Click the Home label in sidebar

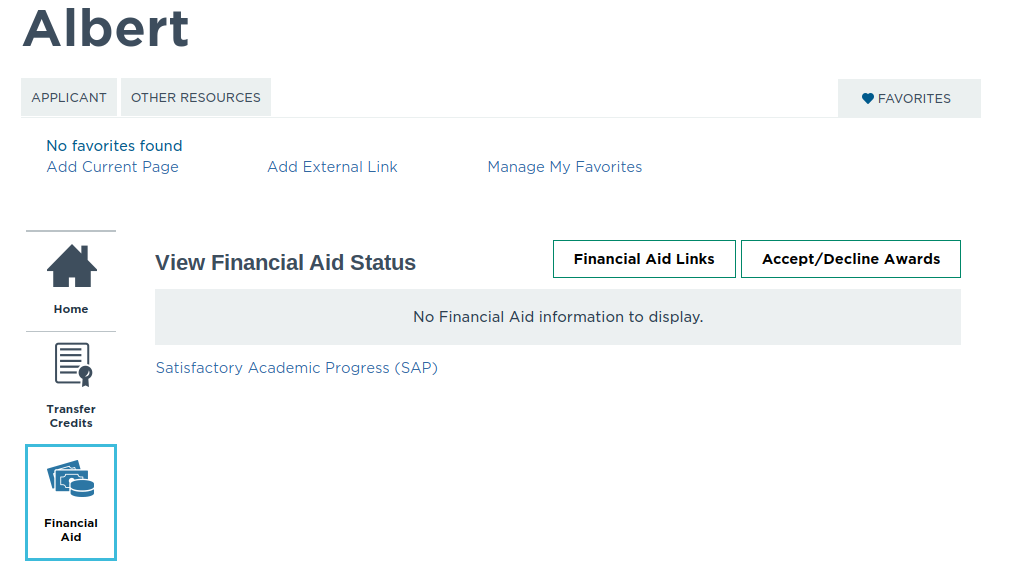coord(71,309)
